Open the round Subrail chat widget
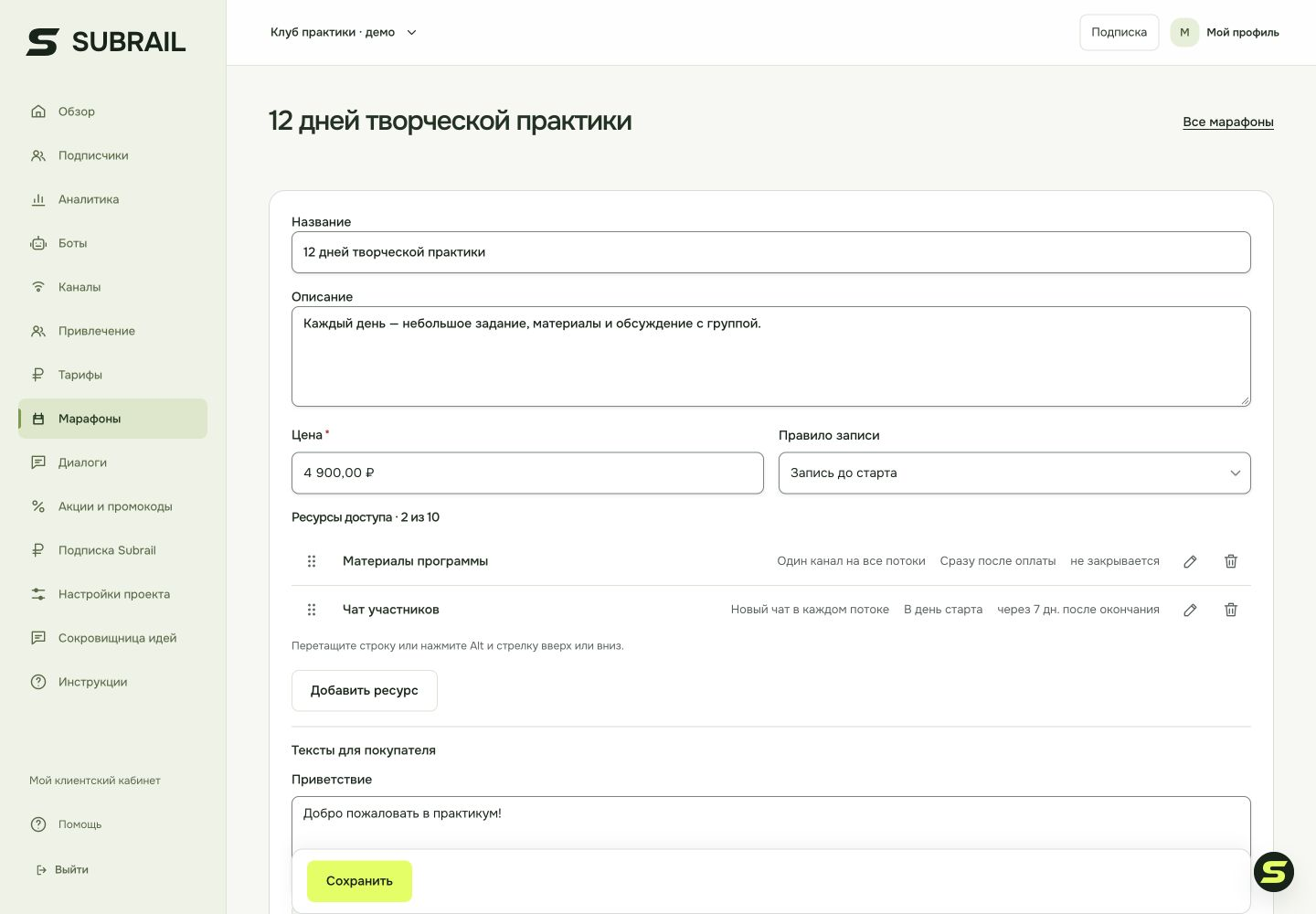Viewport: 1316px width, 914px height. point(1274,872)
